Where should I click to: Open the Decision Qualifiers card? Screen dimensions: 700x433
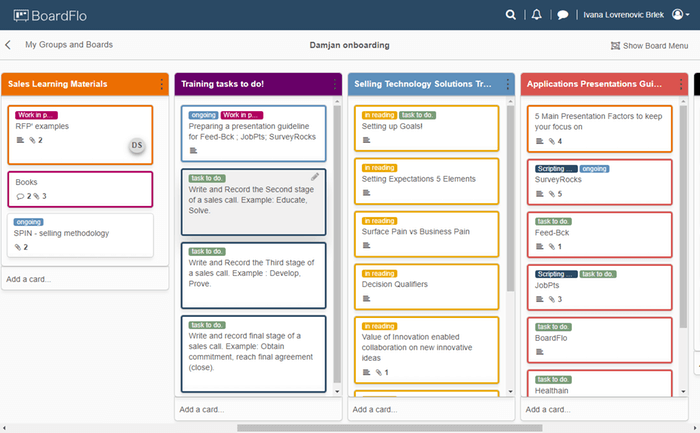coord(426,284)
